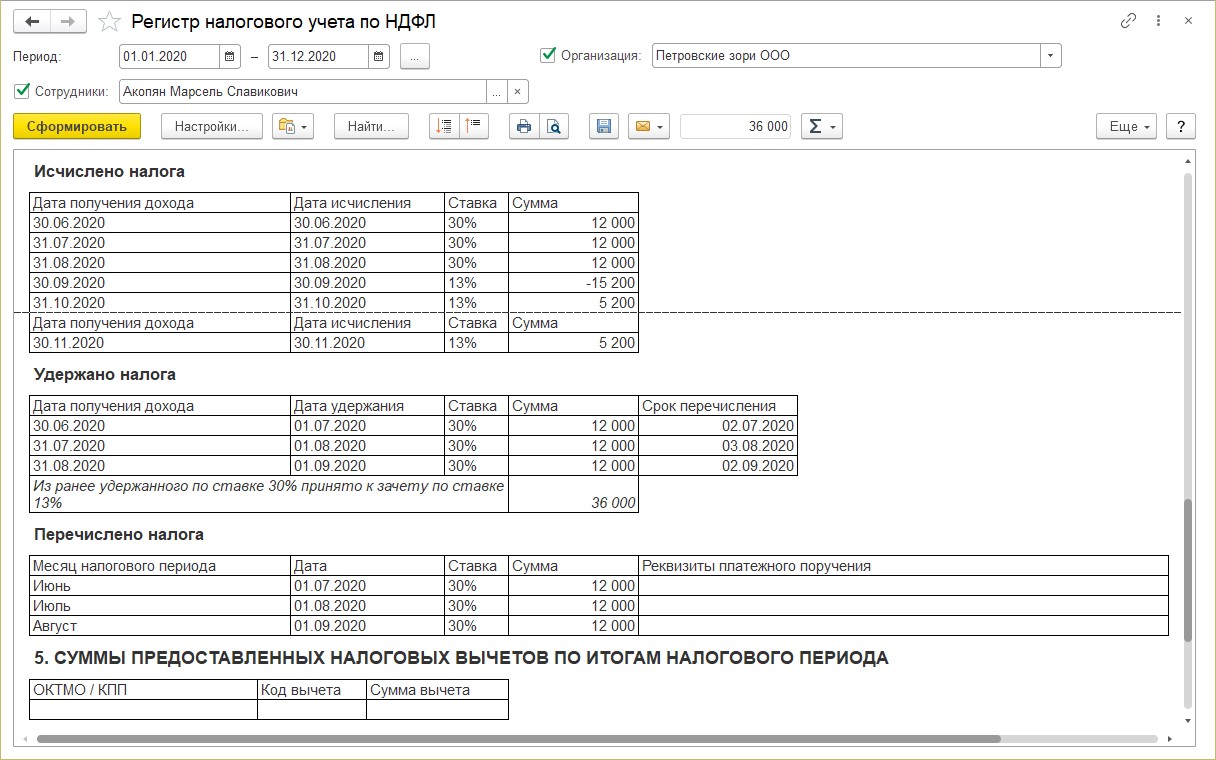Open employee selection ellipsis button
This screenshot has height=760, width=1216.
click(497, 92)
